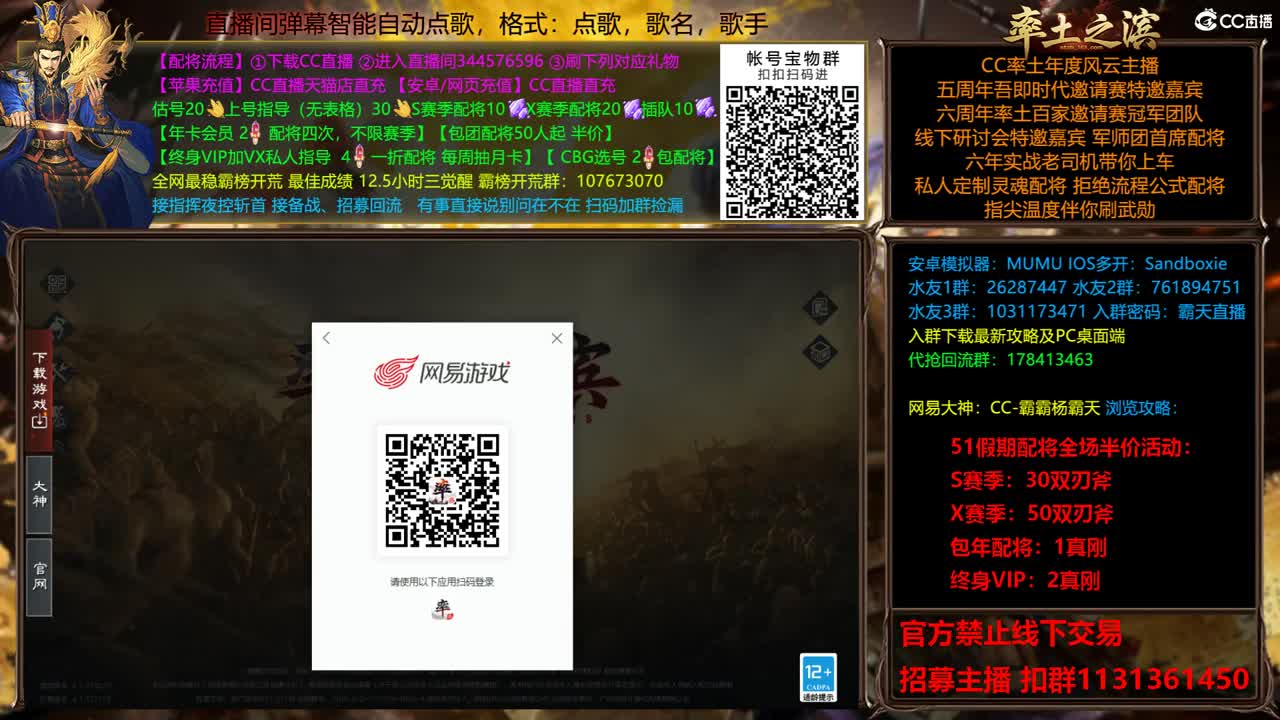Image resolution: width=1280 pixels, height=720 pixels.
Task: Click the cube diamond icon at game's right
Action: pyautogui.click(x=820, y=351)
